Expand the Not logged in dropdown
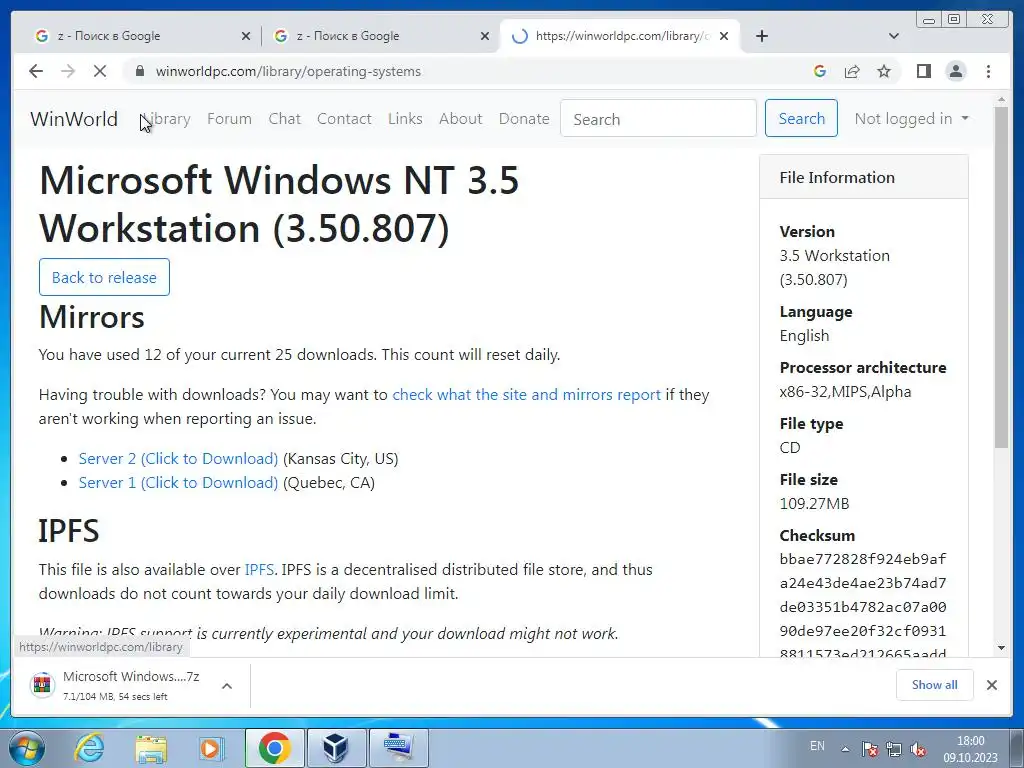Screen dimensions: 1024x768 pos(912,119)
